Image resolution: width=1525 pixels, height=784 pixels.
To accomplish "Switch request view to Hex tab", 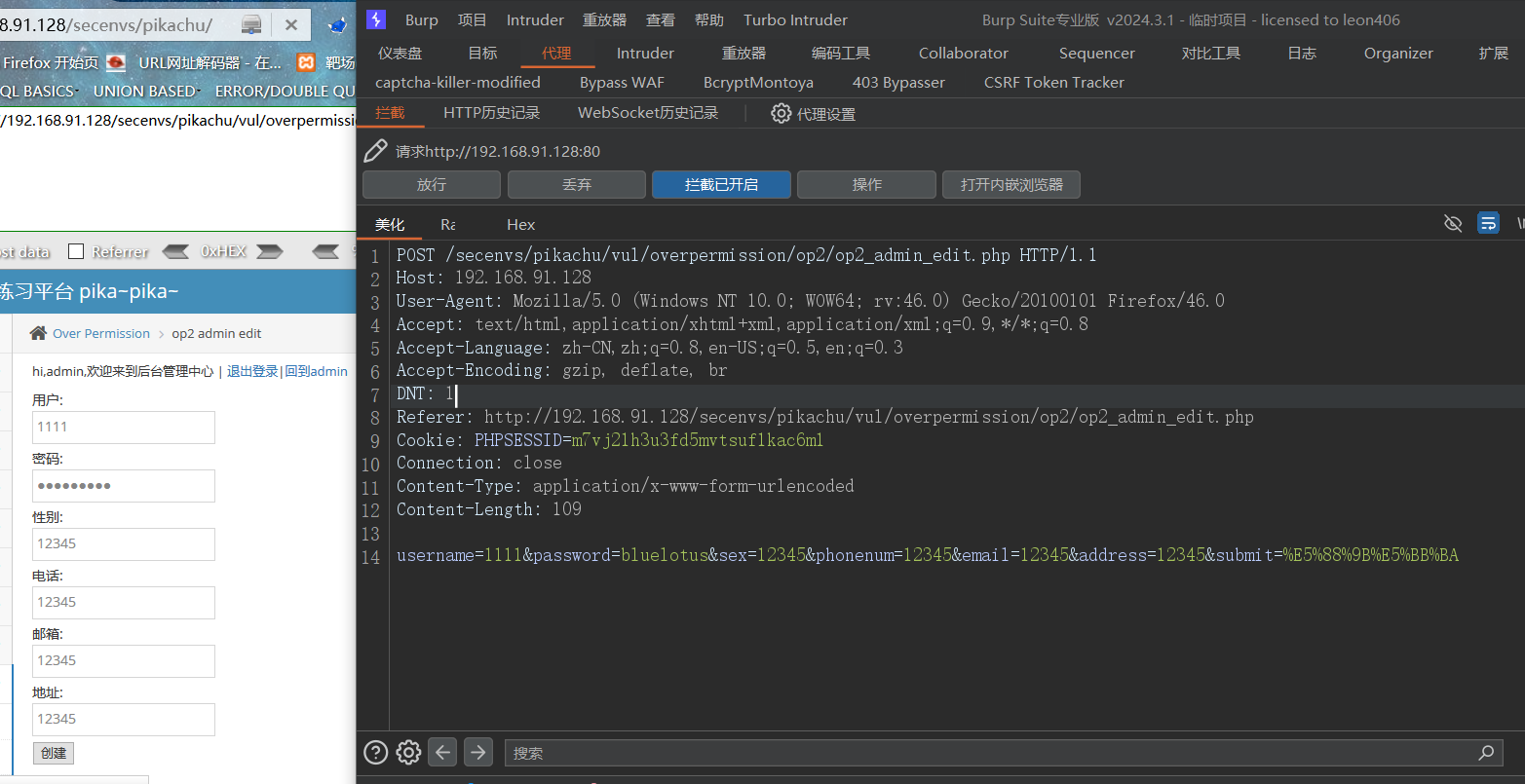I will tap(520, 224).
